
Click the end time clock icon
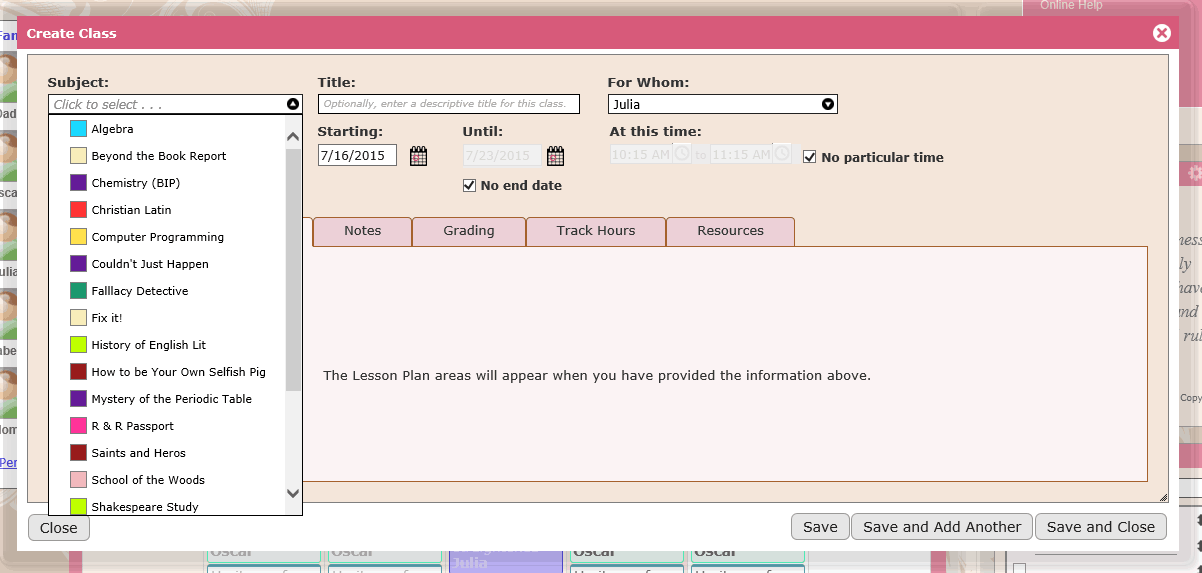782,154
